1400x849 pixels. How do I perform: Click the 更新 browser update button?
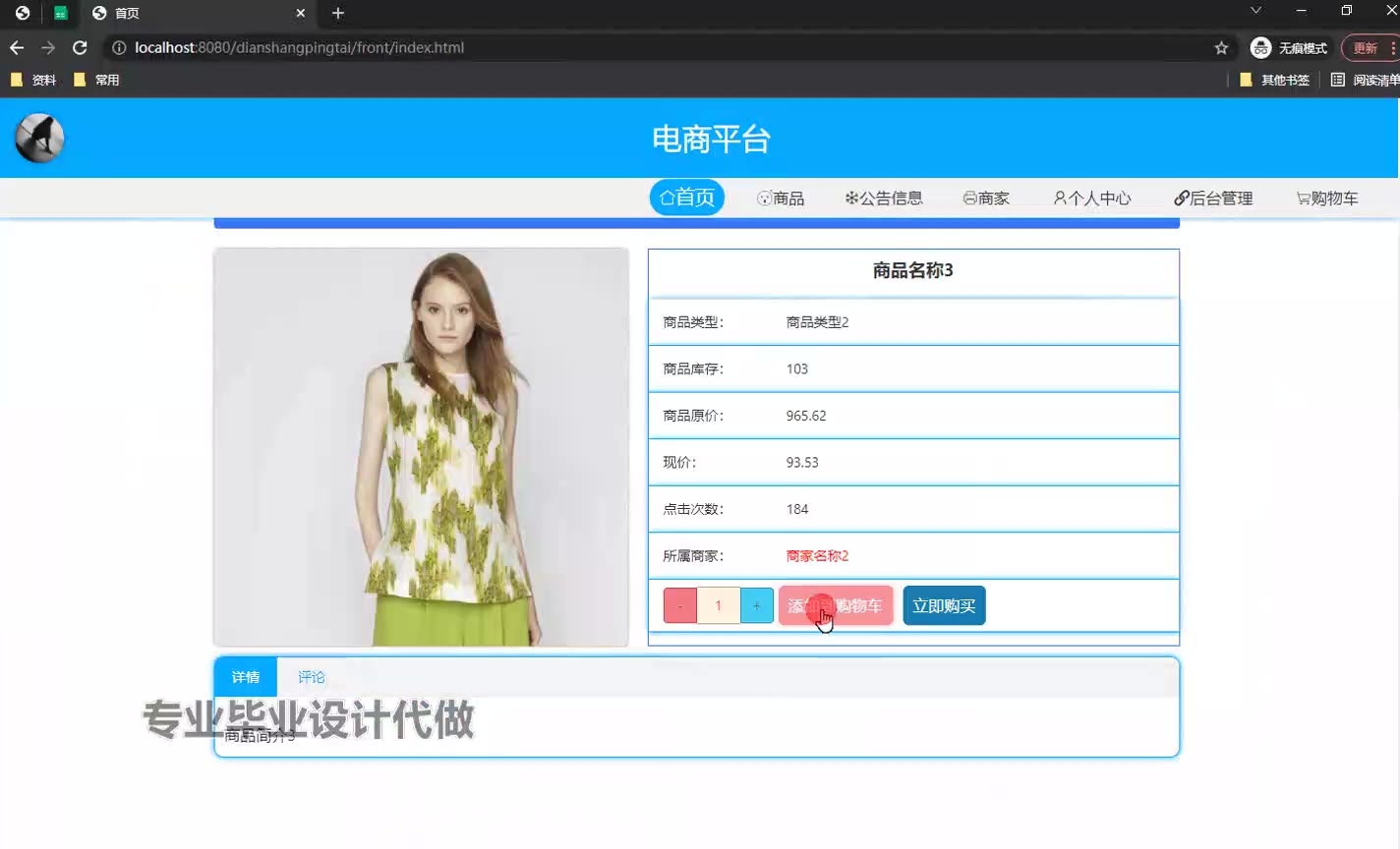tap(1370, 47)
